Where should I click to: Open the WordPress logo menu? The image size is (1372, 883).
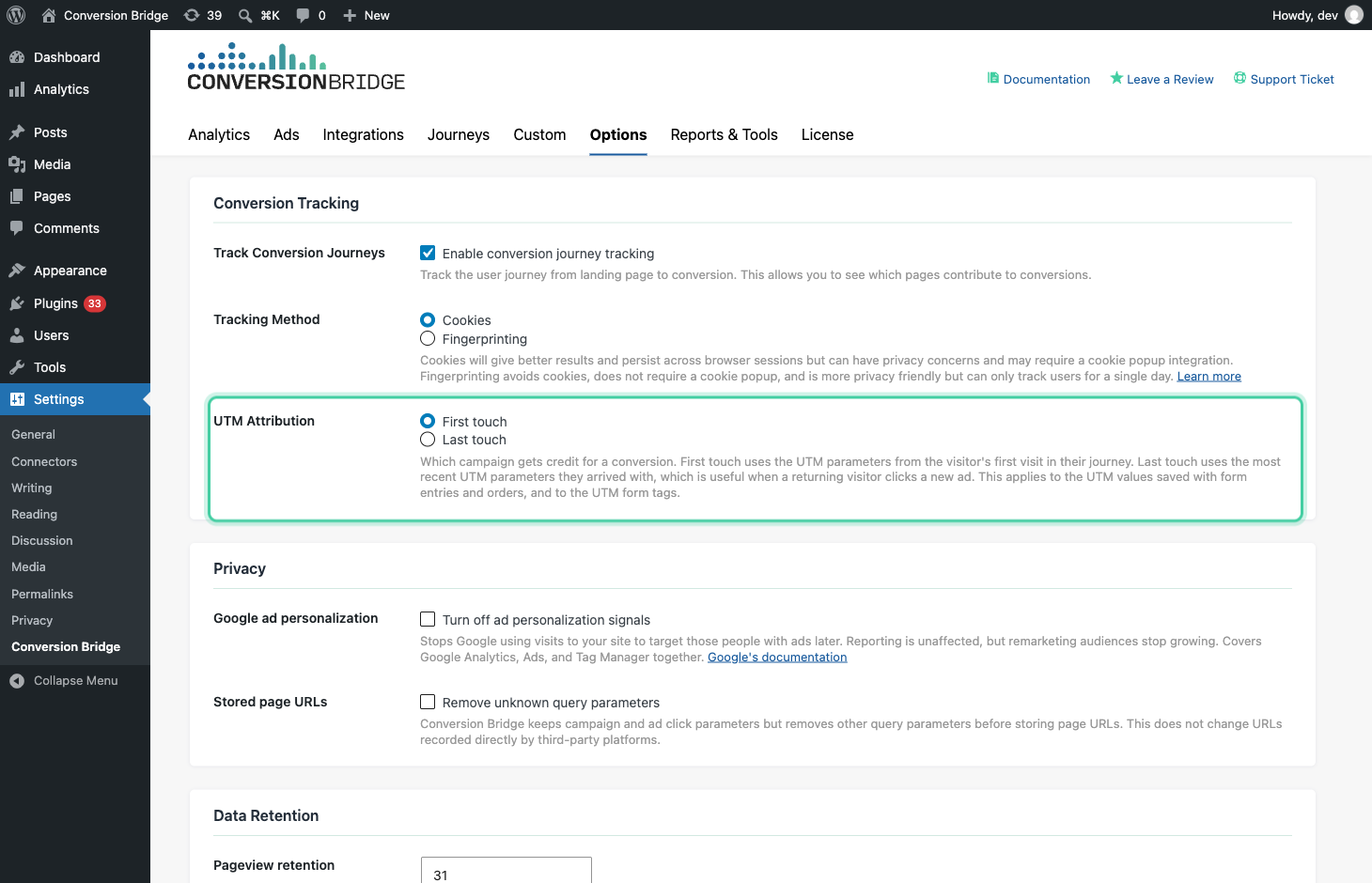pyautogui.click(x=16, y=15)
